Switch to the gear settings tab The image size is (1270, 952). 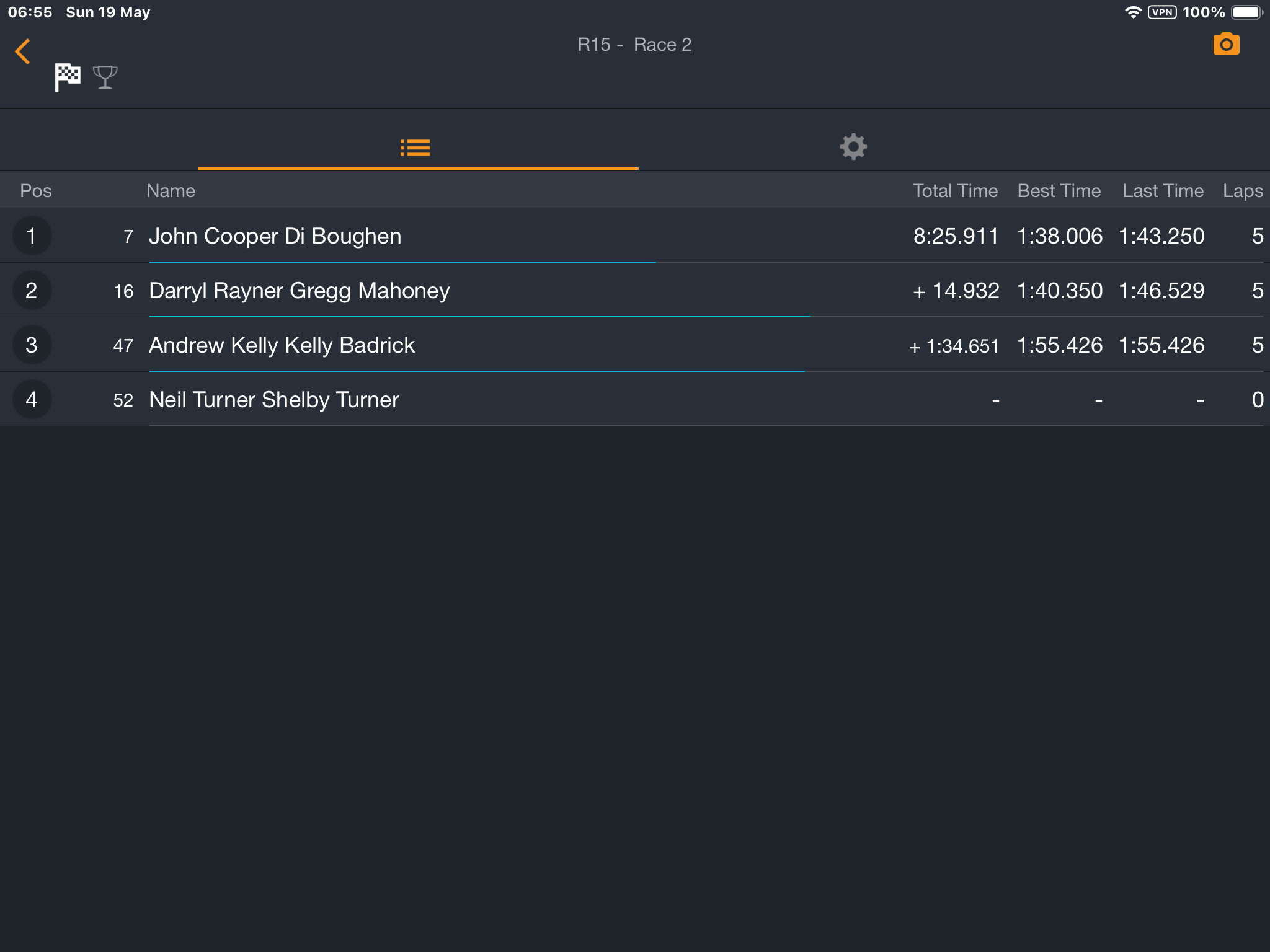853,147
